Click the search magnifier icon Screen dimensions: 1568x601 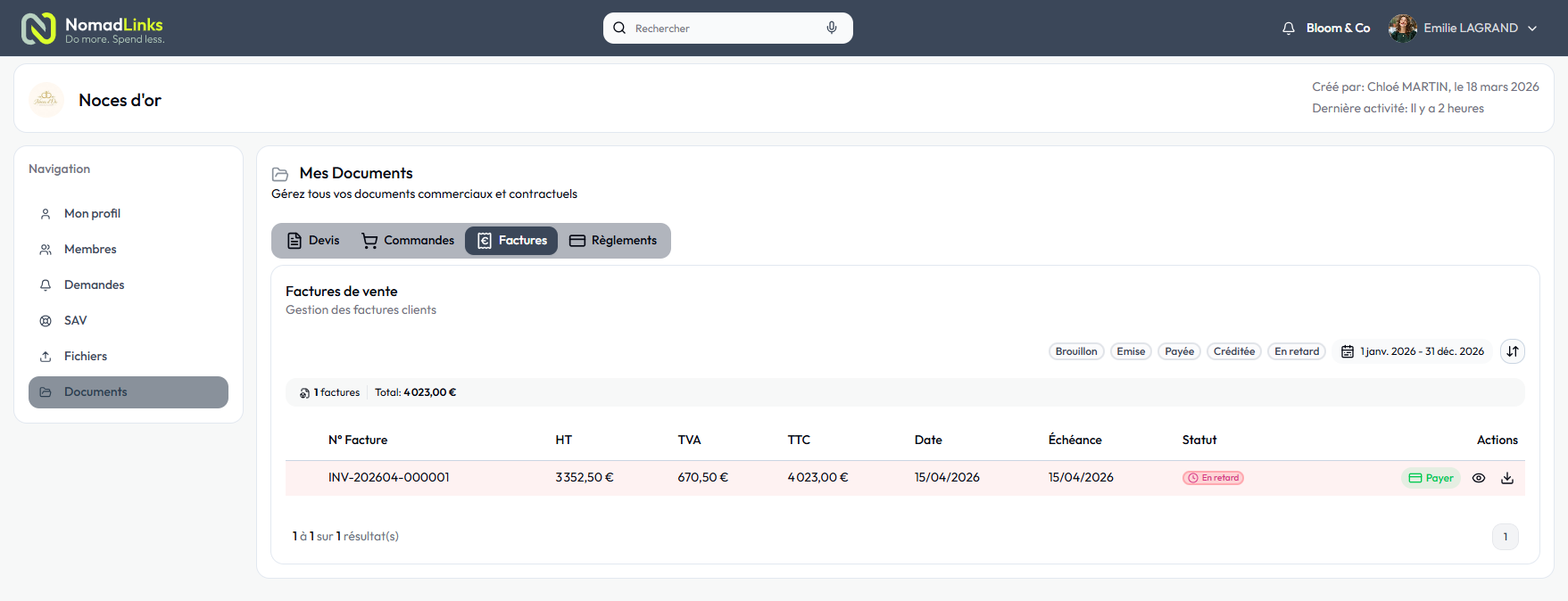click(619, 28)
